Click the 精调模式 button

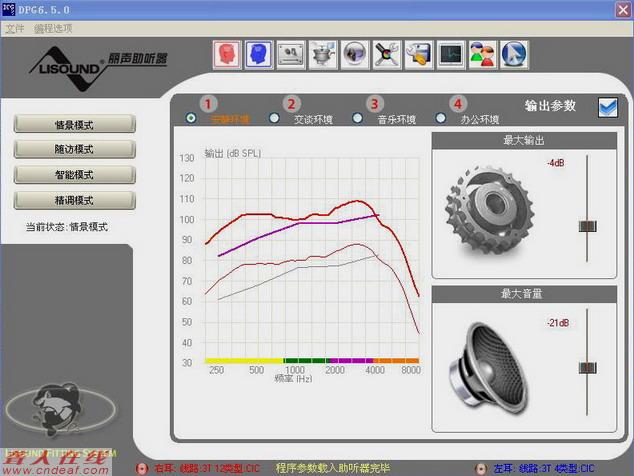(x=74, y=200)
